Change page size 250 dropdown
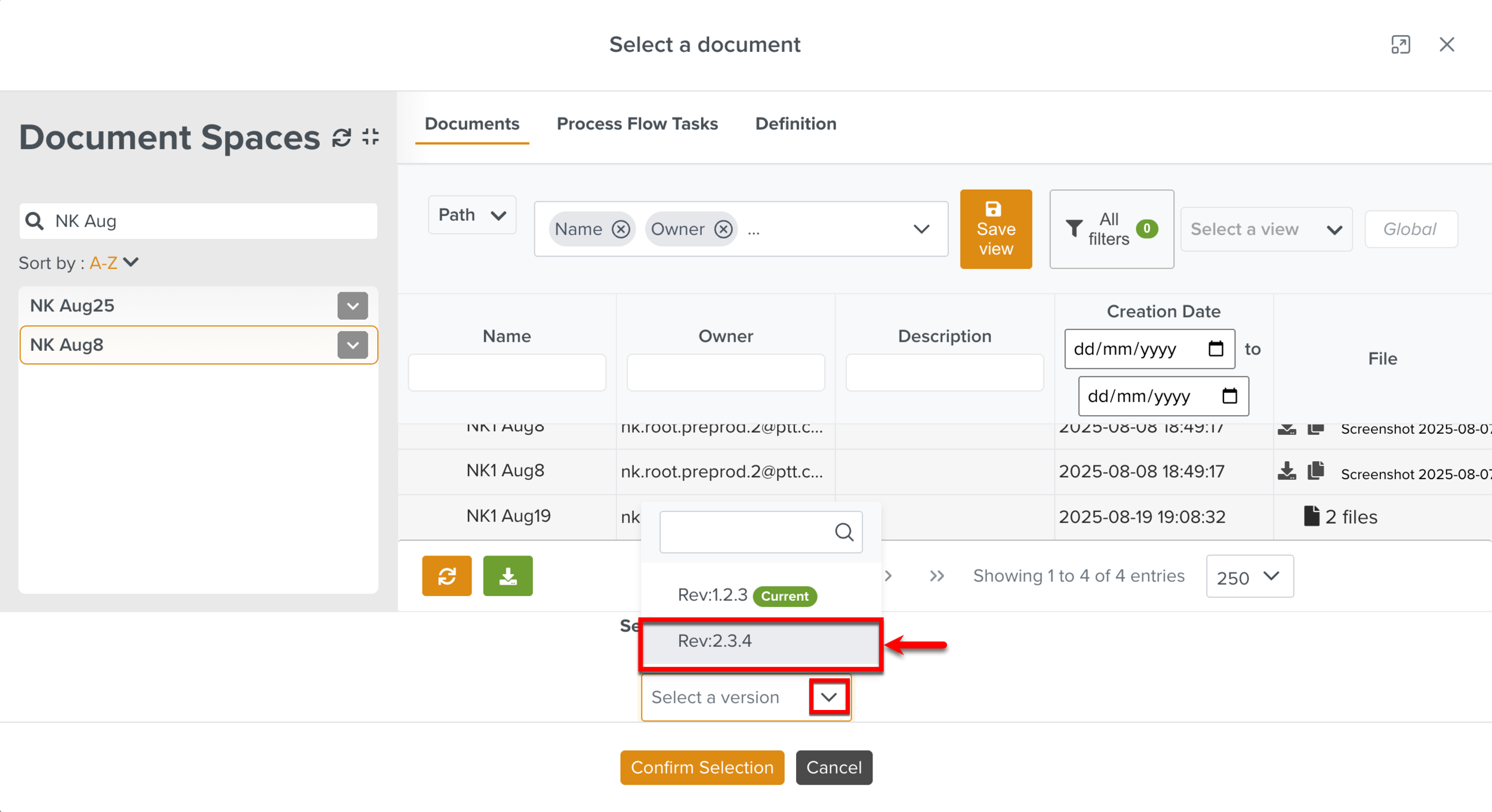Image resolution: width=1492 pixels, height=812 pixels. 1249,576
